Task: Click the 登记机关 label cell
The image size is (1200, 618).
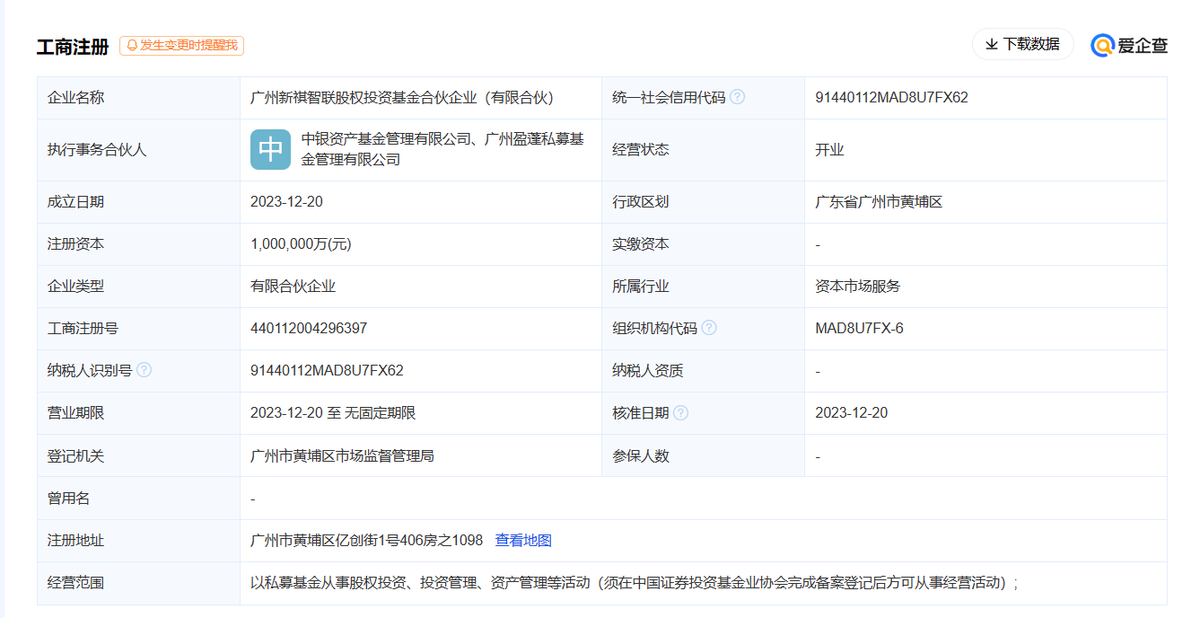Action: point(139,456)
